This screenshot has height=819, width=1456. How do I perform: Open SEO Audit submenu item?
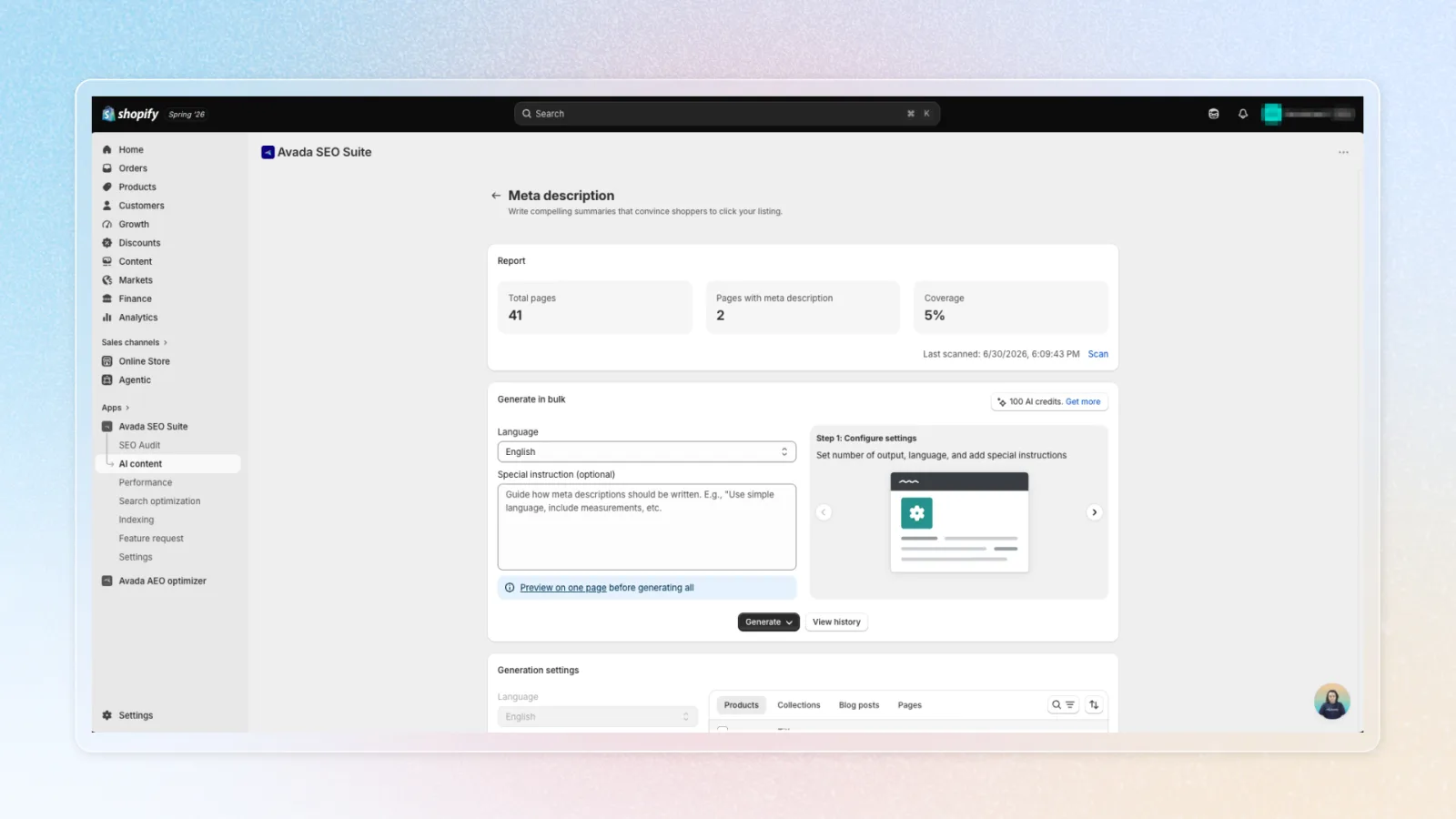[139, 445]
